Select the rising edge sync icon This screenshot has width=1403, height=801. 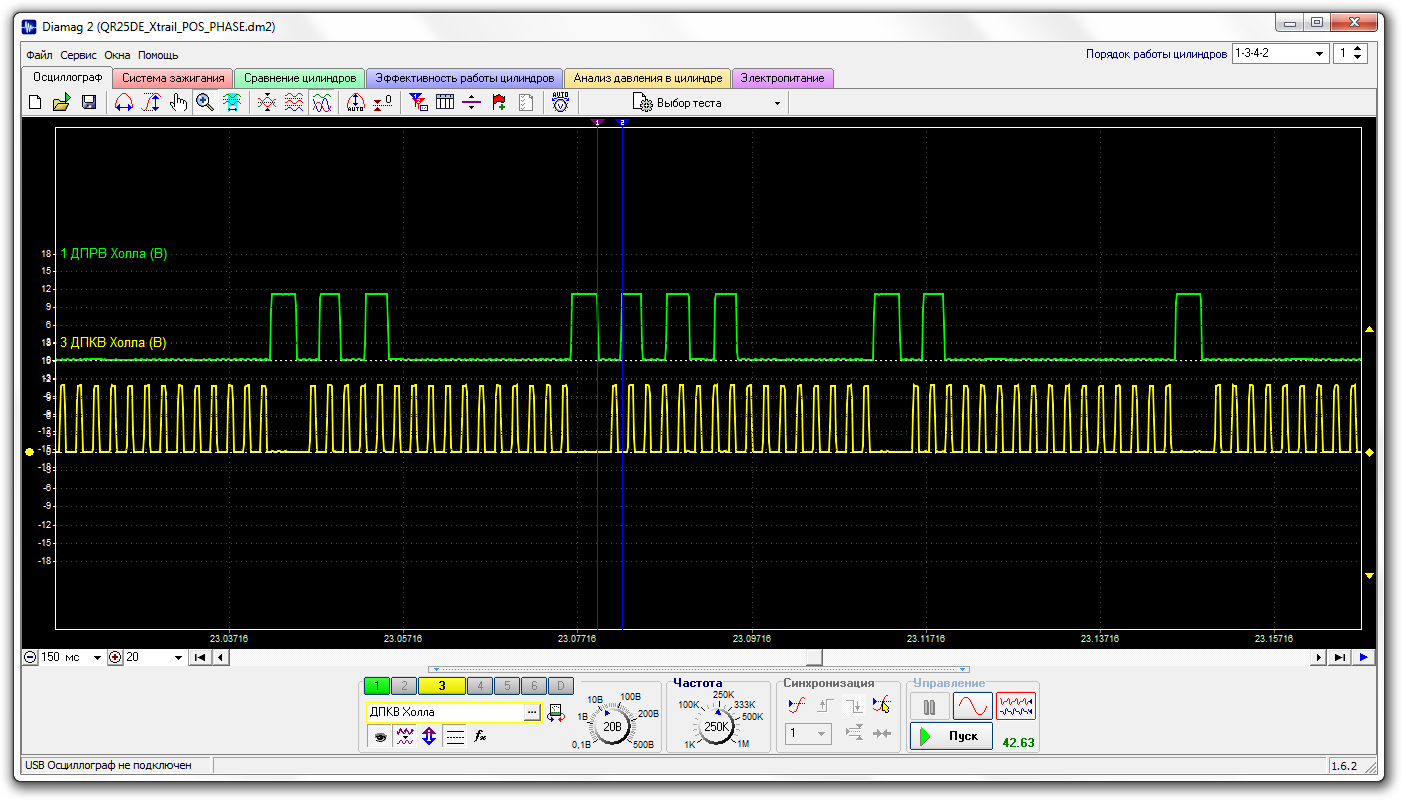click(x=826, y=705)
